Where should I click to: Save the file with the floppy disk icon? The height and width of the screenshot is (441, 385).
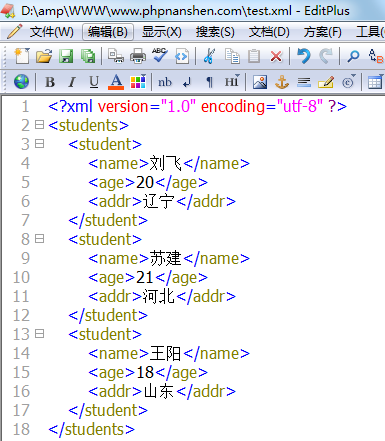(66, 56)
